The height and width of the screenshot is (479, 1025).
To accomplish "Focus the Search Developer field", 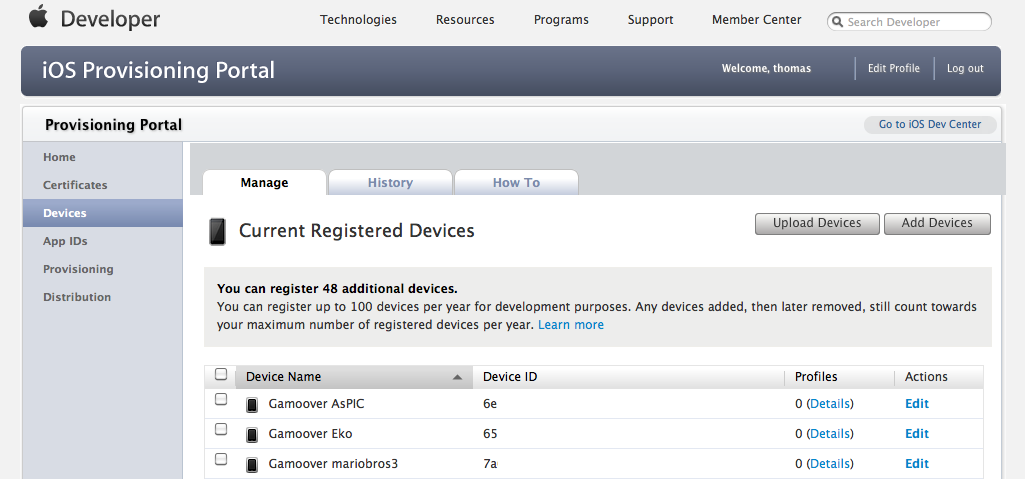I will point(909,22).
